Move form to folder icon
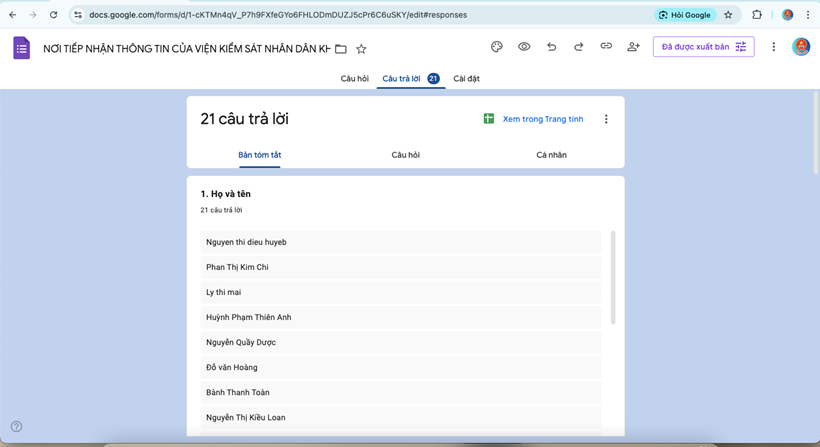820x447 pixels. tap(341, 48)
